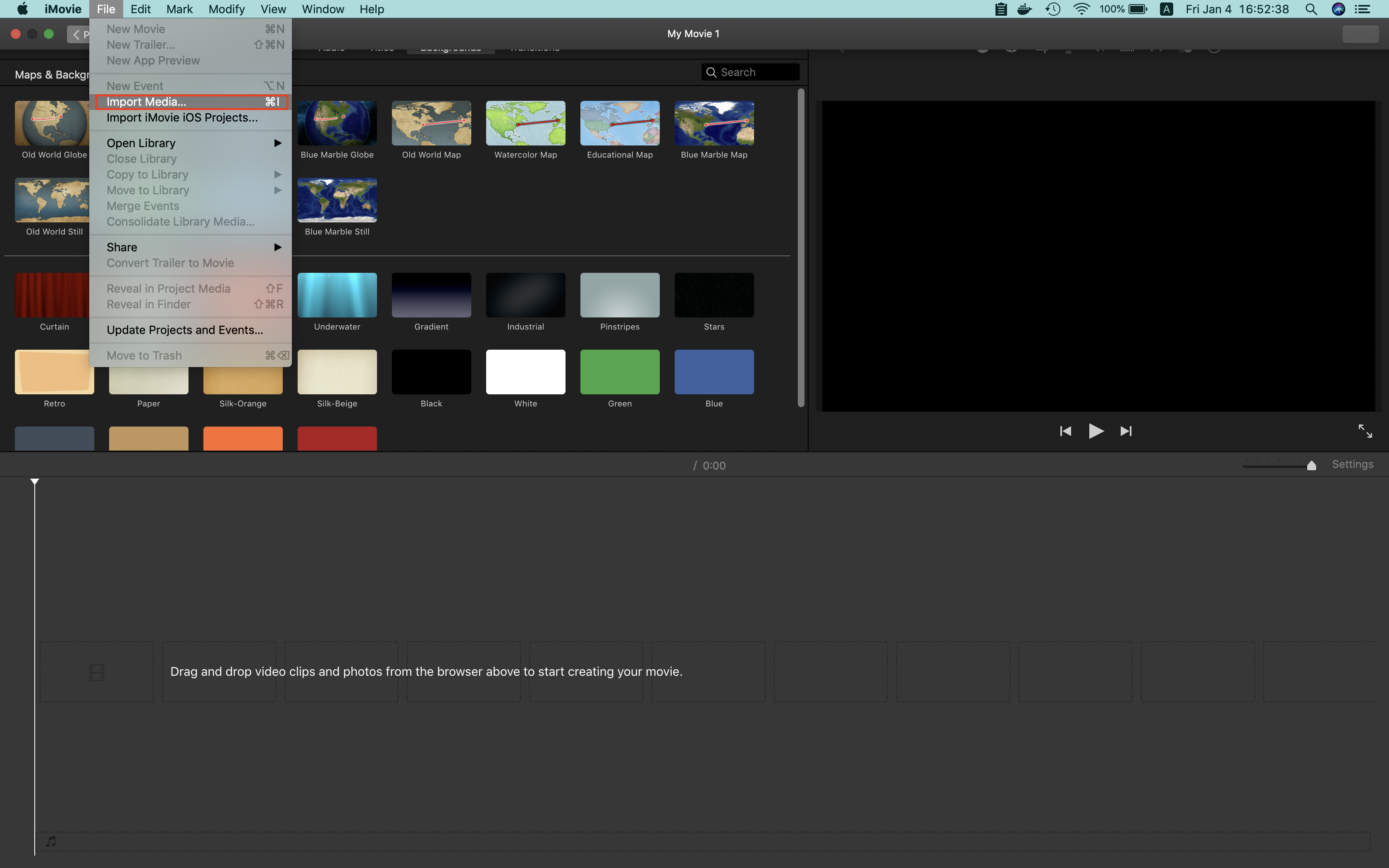The image size is (1389, 868).
Task: Pick the White background swatch
Action: [x=525, y=372]
